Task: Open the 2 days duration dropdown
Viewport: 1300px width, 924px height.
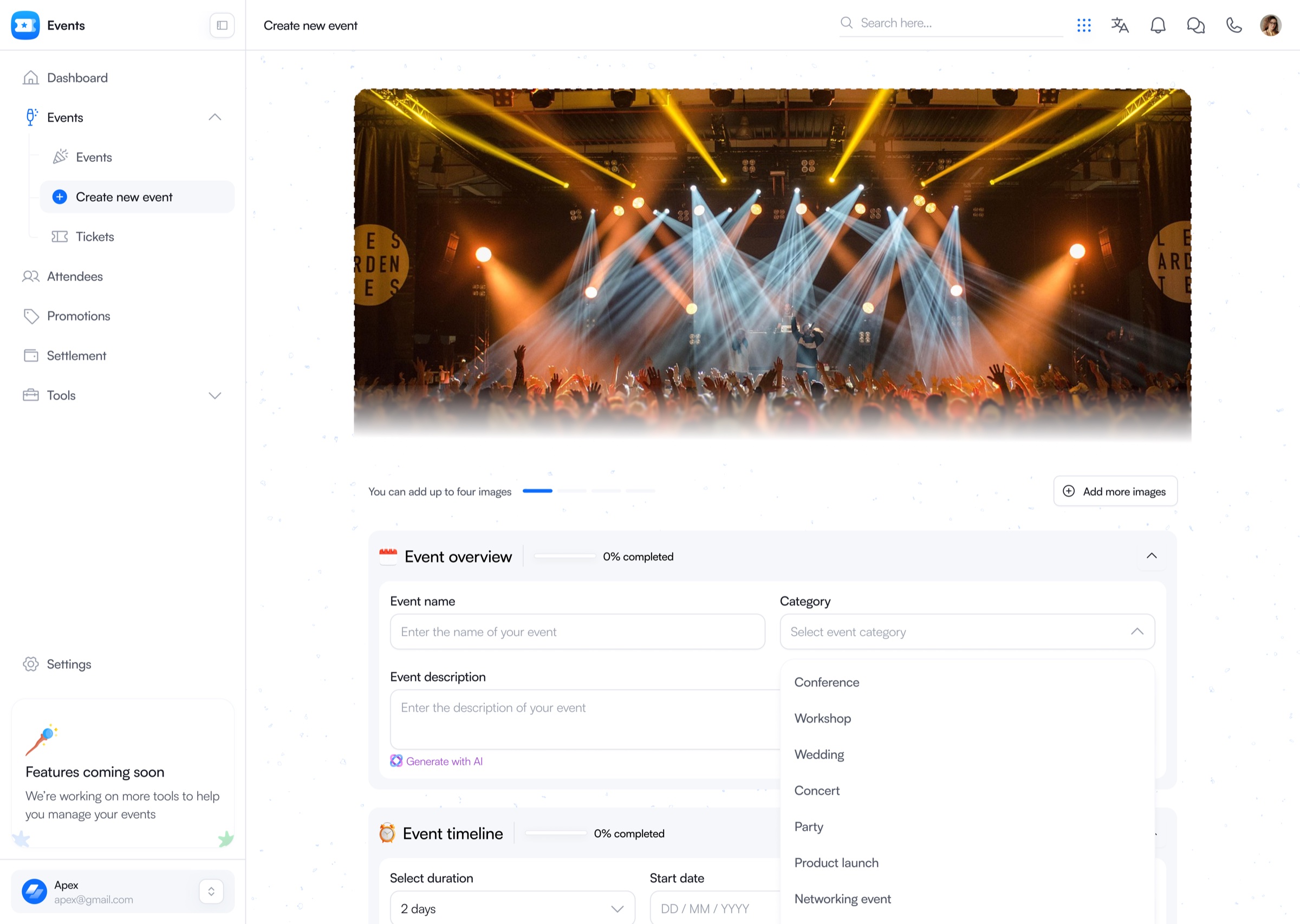Action: point(512,908)
